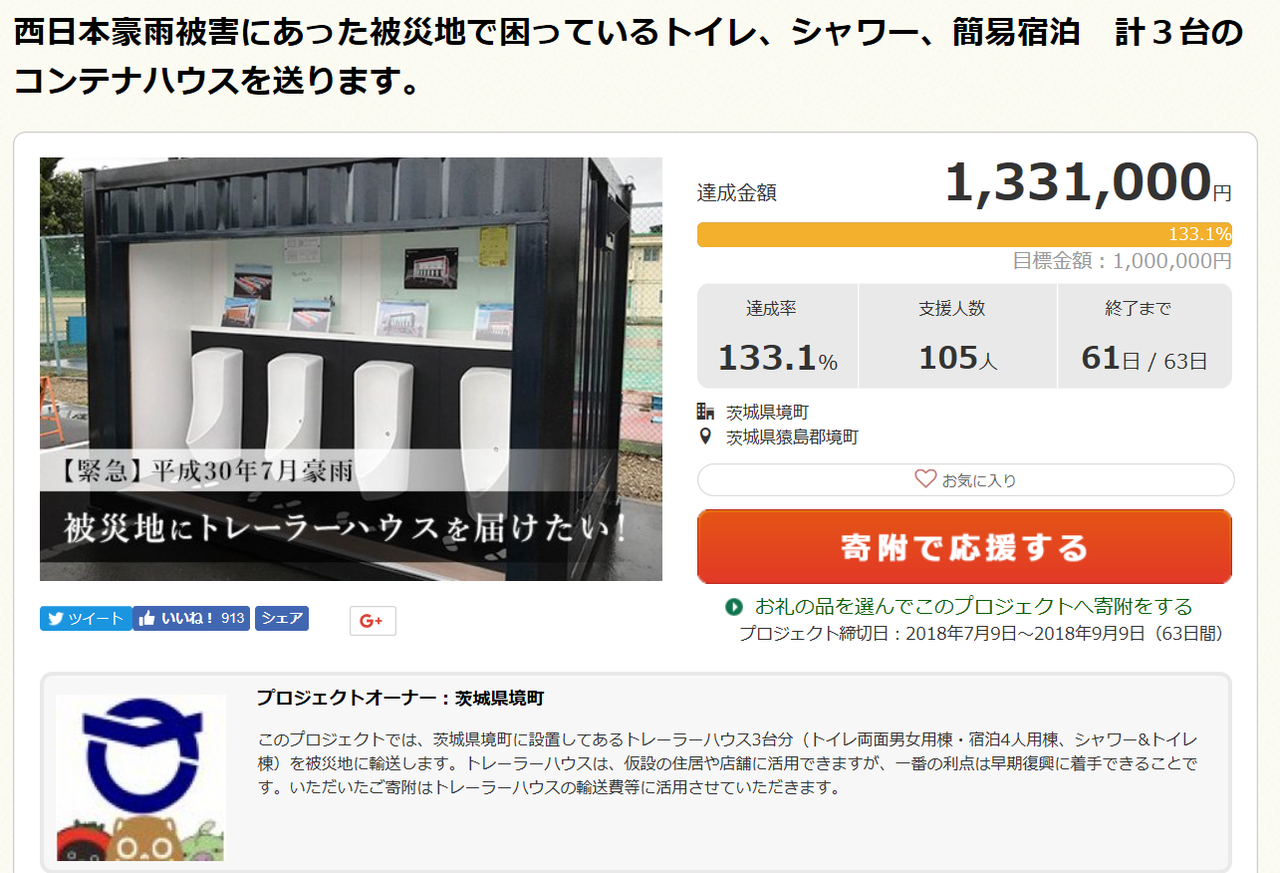Click 寄附で応援する donate button

964,547
